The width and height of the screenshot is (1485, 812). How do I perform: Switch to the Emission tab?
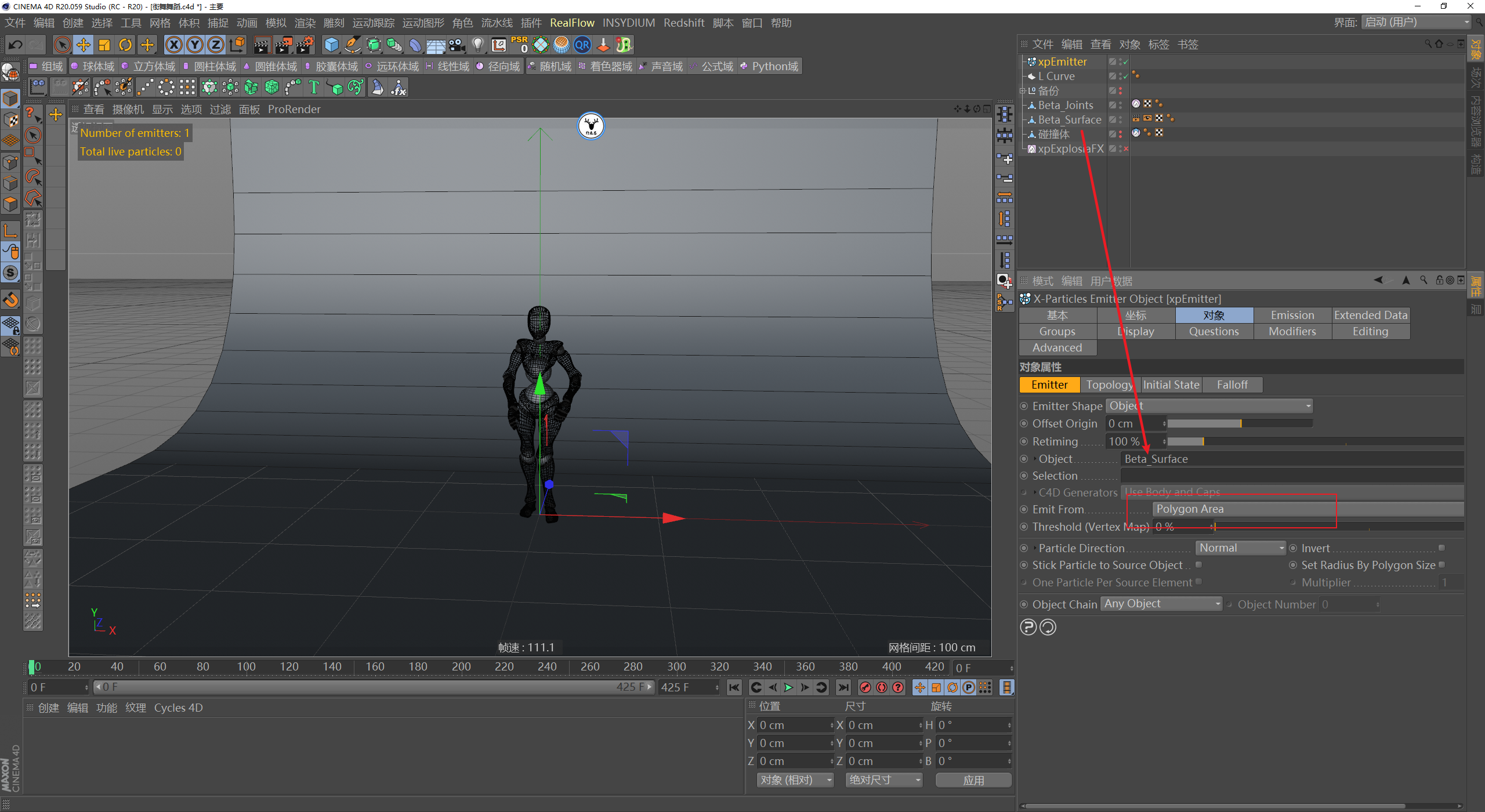click(1292, 315)
